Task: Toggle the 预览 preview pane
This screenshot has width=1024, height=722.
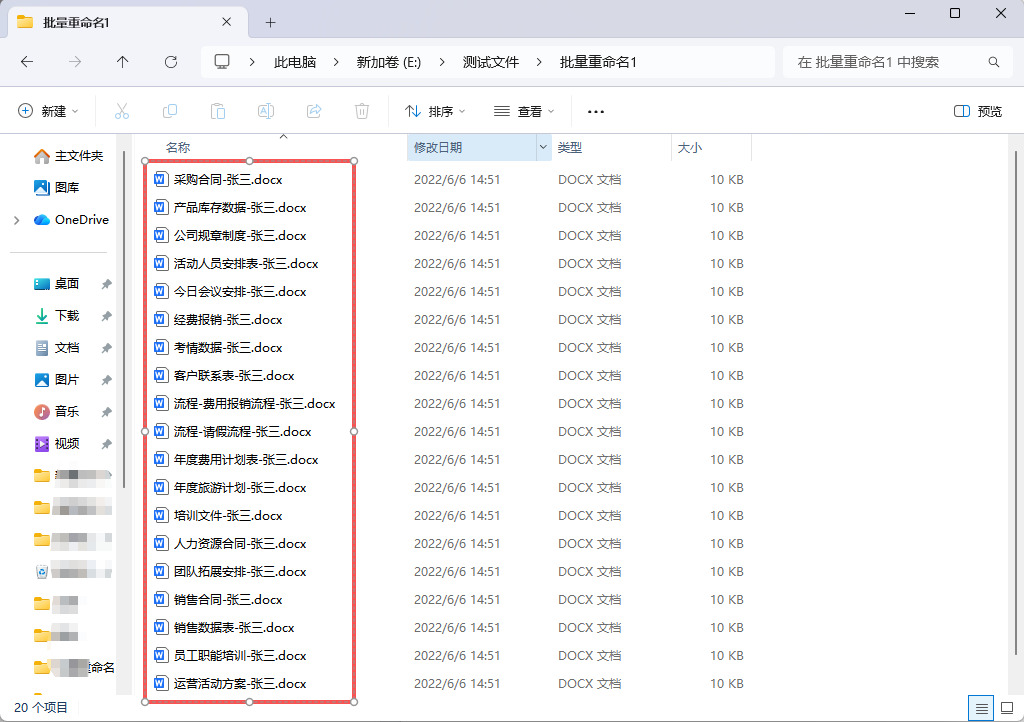Action: pos(978,111)
